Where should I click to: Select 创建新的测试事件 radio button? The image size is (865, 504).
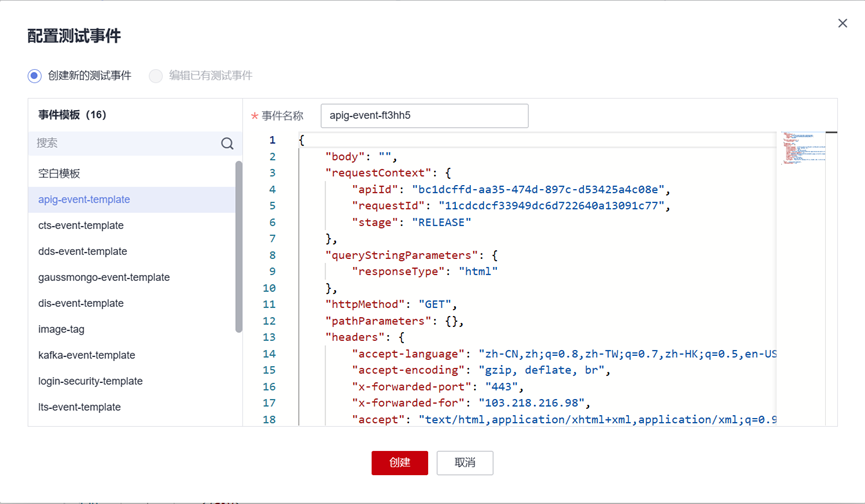point(35,76)
